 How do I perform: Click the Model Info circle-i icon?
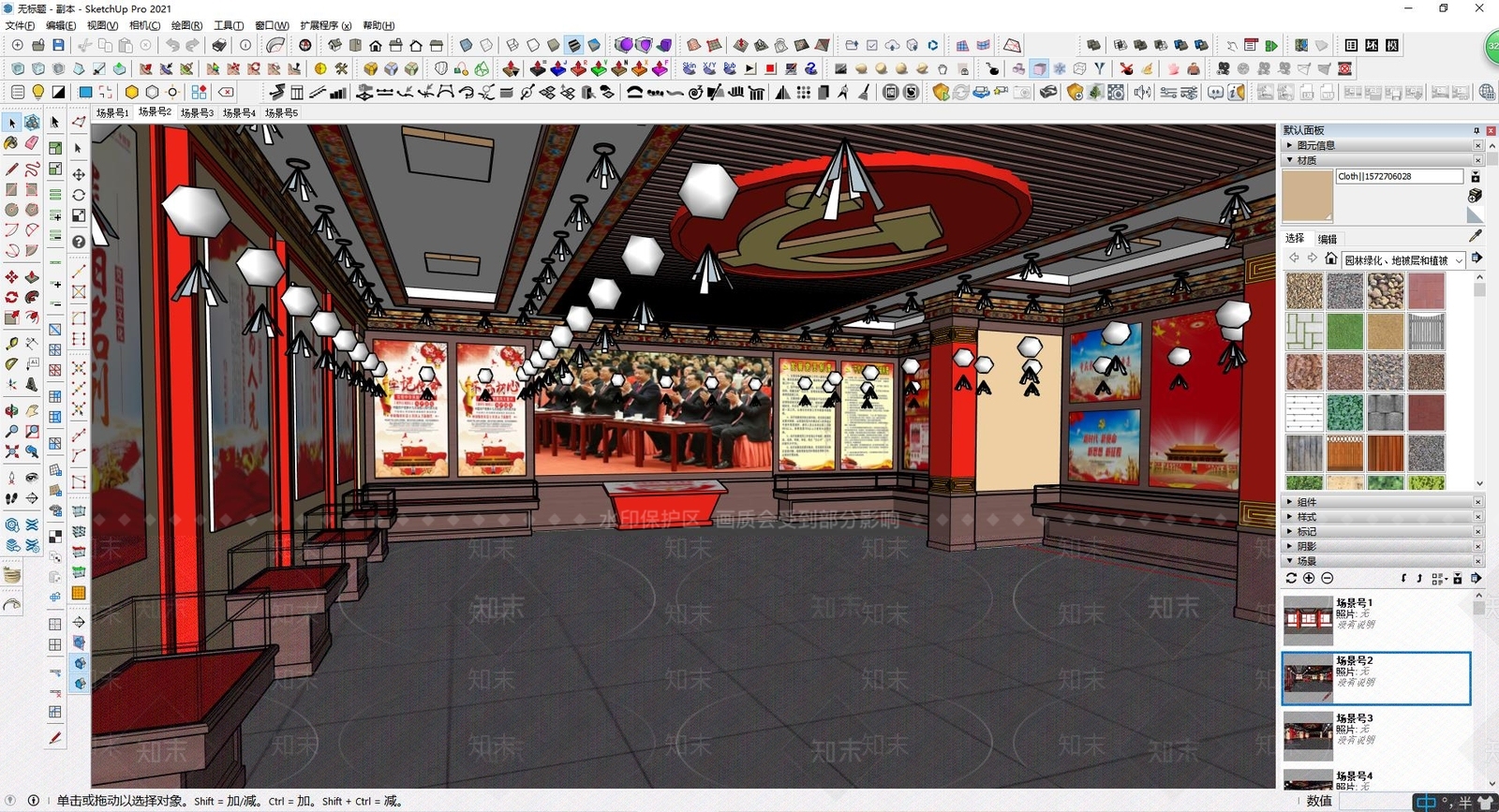245,45
